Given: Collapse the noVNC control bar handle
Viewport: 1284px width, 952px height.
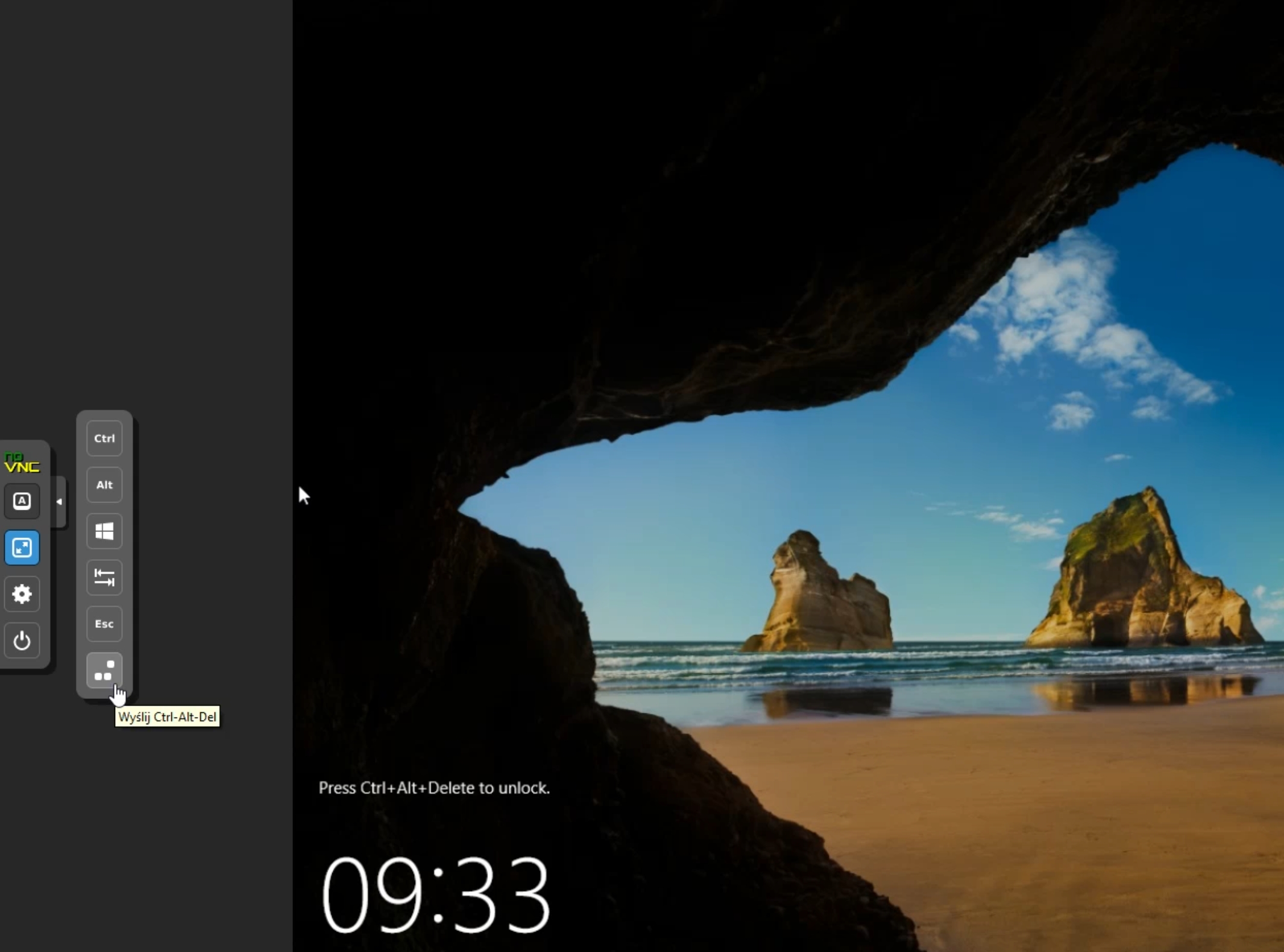Looking at the screenshot, I should (x=59, y=501).
